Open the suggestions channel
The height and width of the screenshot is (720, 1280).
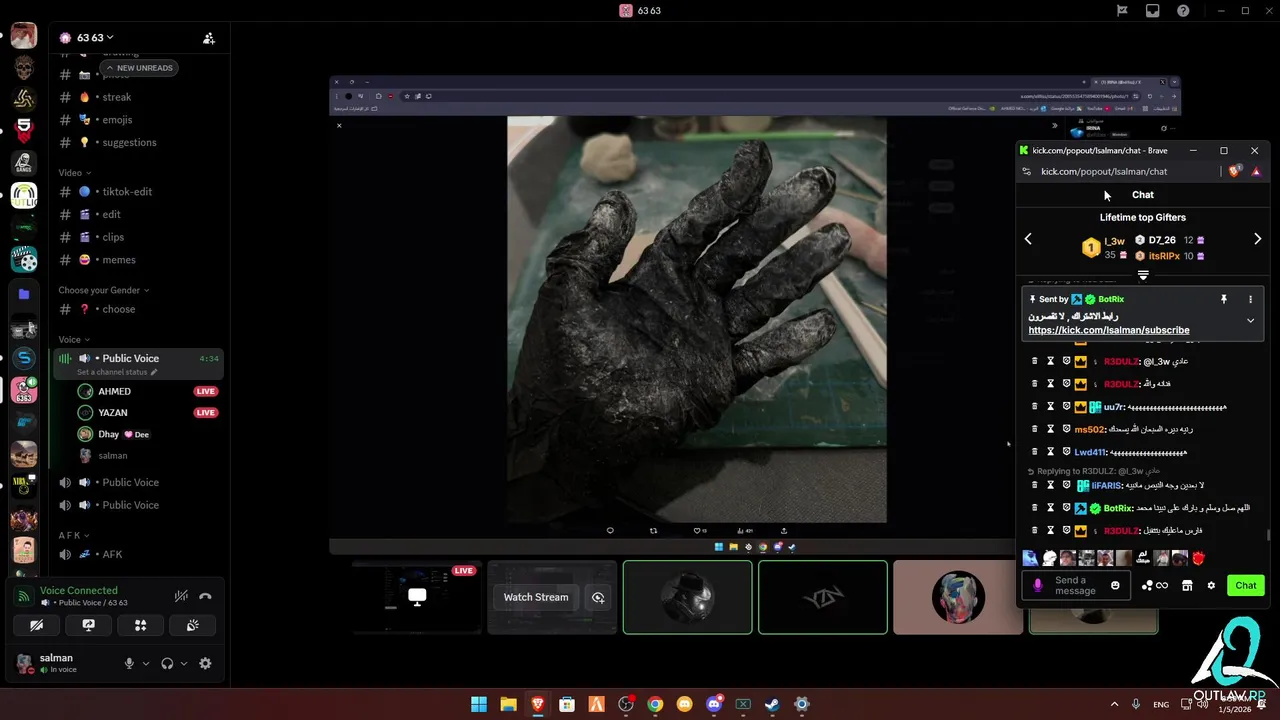click(x=139, y=143)
